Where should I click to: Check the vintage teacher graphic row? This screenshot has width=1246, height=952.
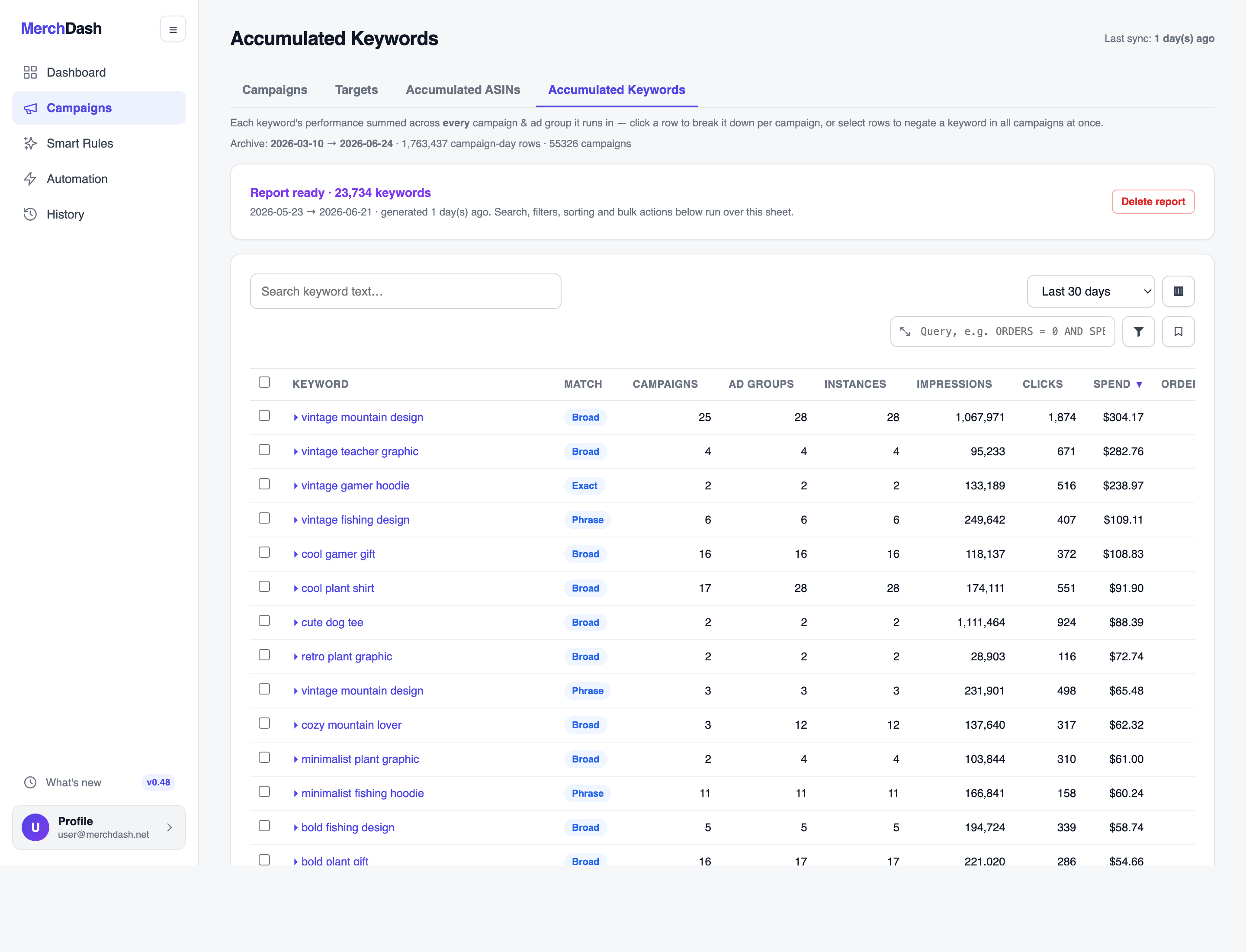264,450
